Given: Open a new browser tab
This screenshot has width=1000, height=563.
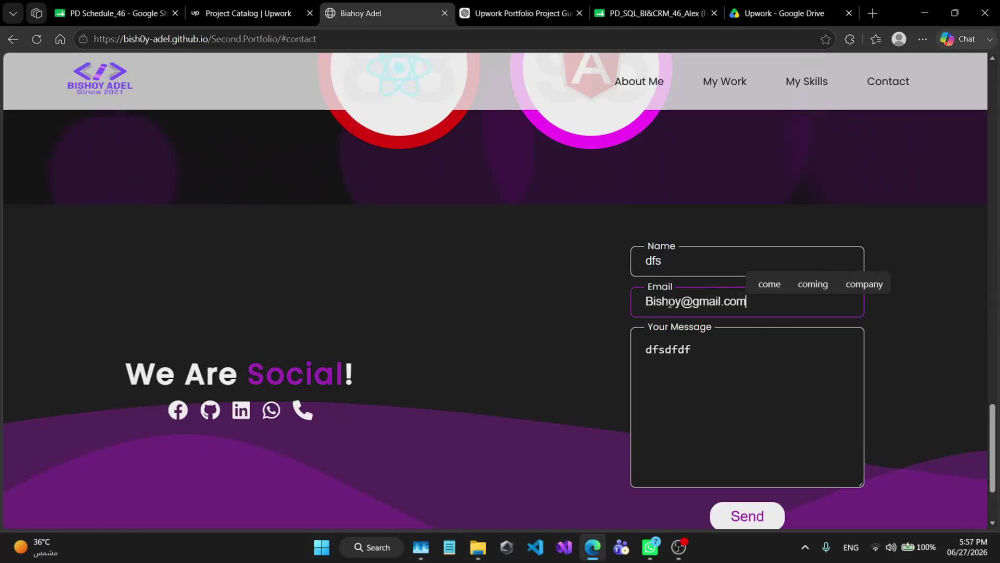Looking at the screenshot, I should click(x=872, y=13).
